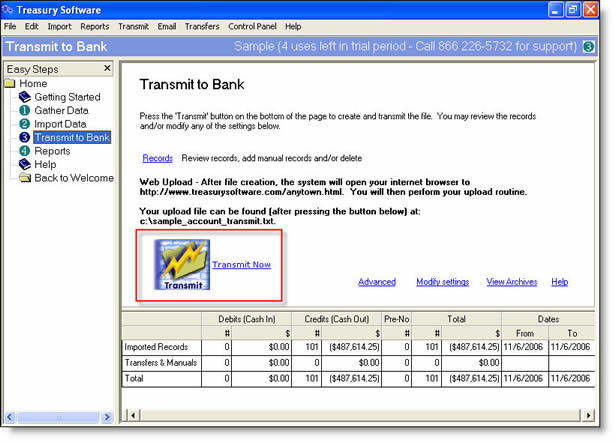Viewport: 616px width, 443px height.
Task: Click the From date column header
Action: click(x=525, y=333)
